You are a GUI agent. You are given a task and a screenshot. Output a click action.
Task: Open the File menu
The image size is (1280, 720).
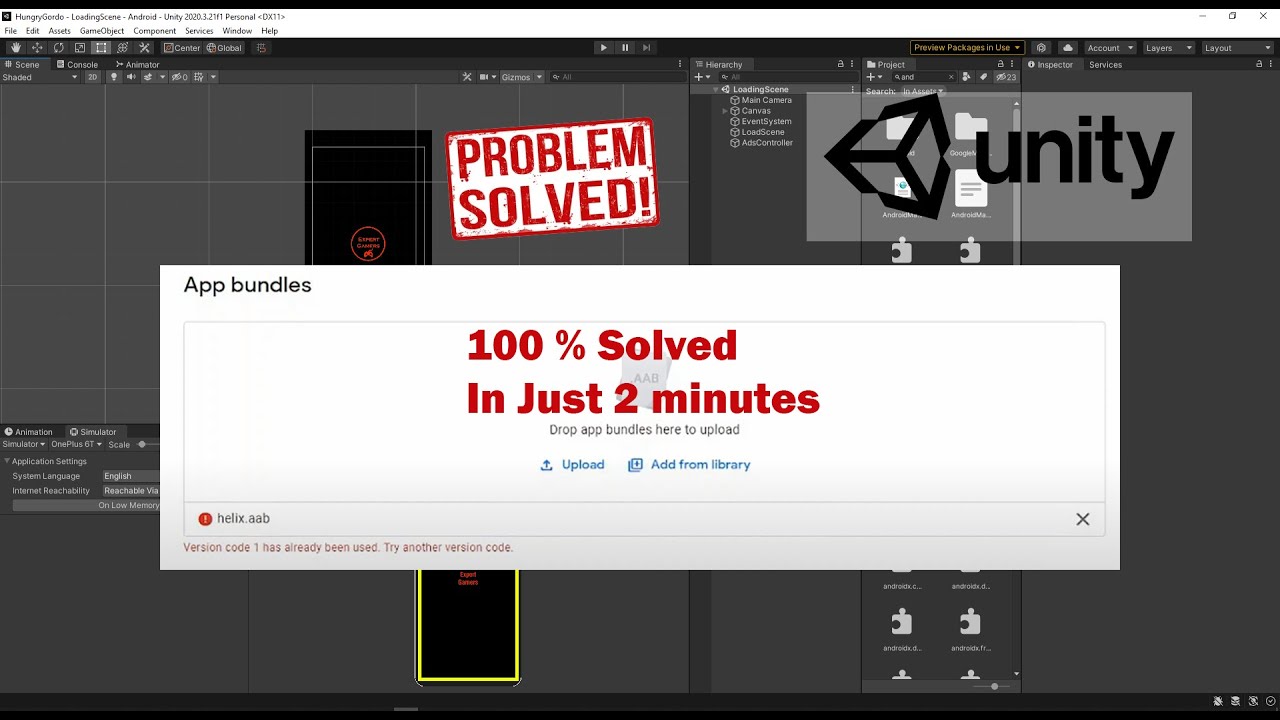pyautogui.click(x=11, y=31)
